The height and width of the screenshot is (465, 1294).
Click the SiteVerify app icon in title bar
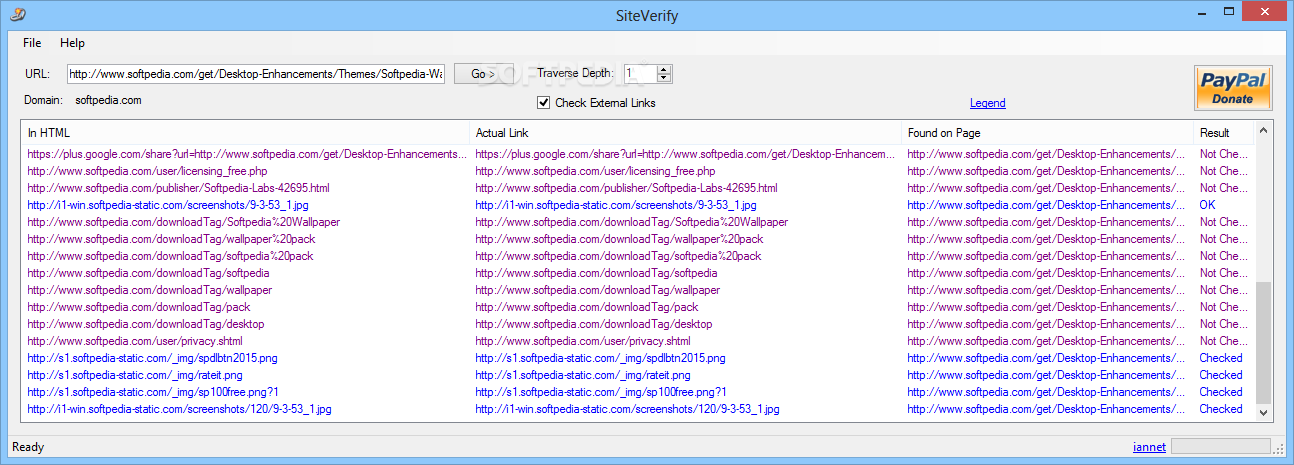click(18, 13)
